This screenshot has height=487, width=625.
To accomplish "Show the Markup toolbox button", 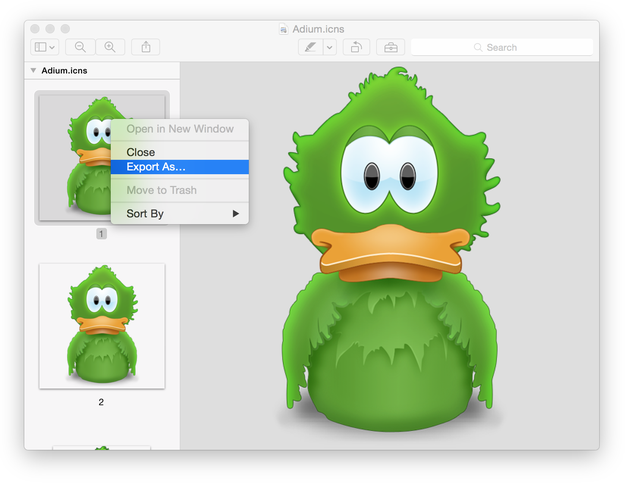I will (391, 47).
